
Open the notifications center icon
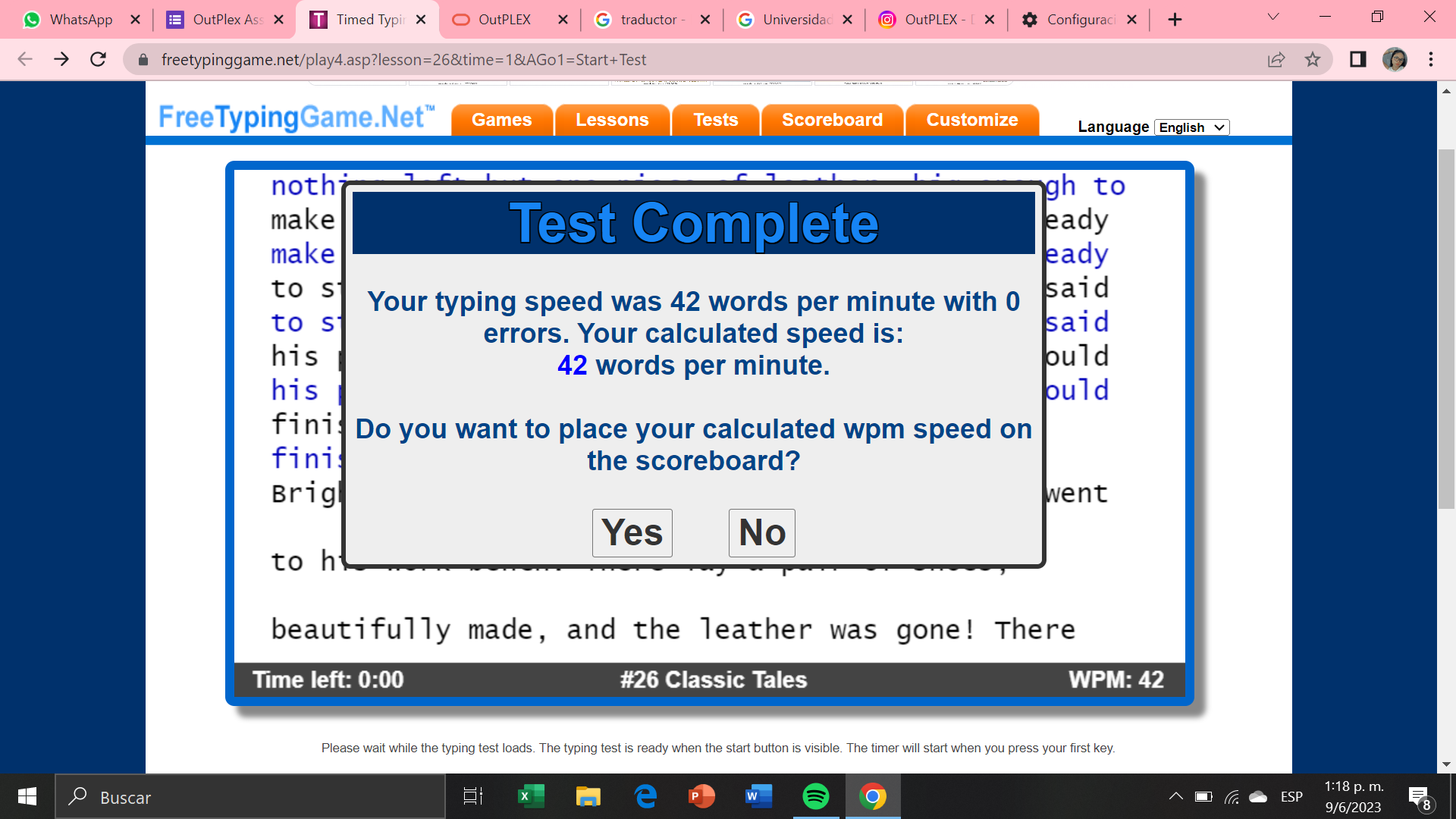1420,798
